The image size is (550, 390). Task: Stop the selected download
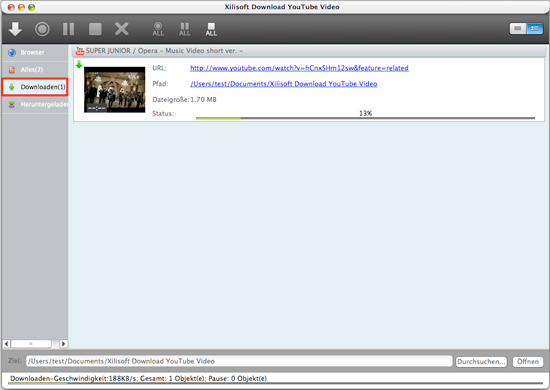click(95, 29)
